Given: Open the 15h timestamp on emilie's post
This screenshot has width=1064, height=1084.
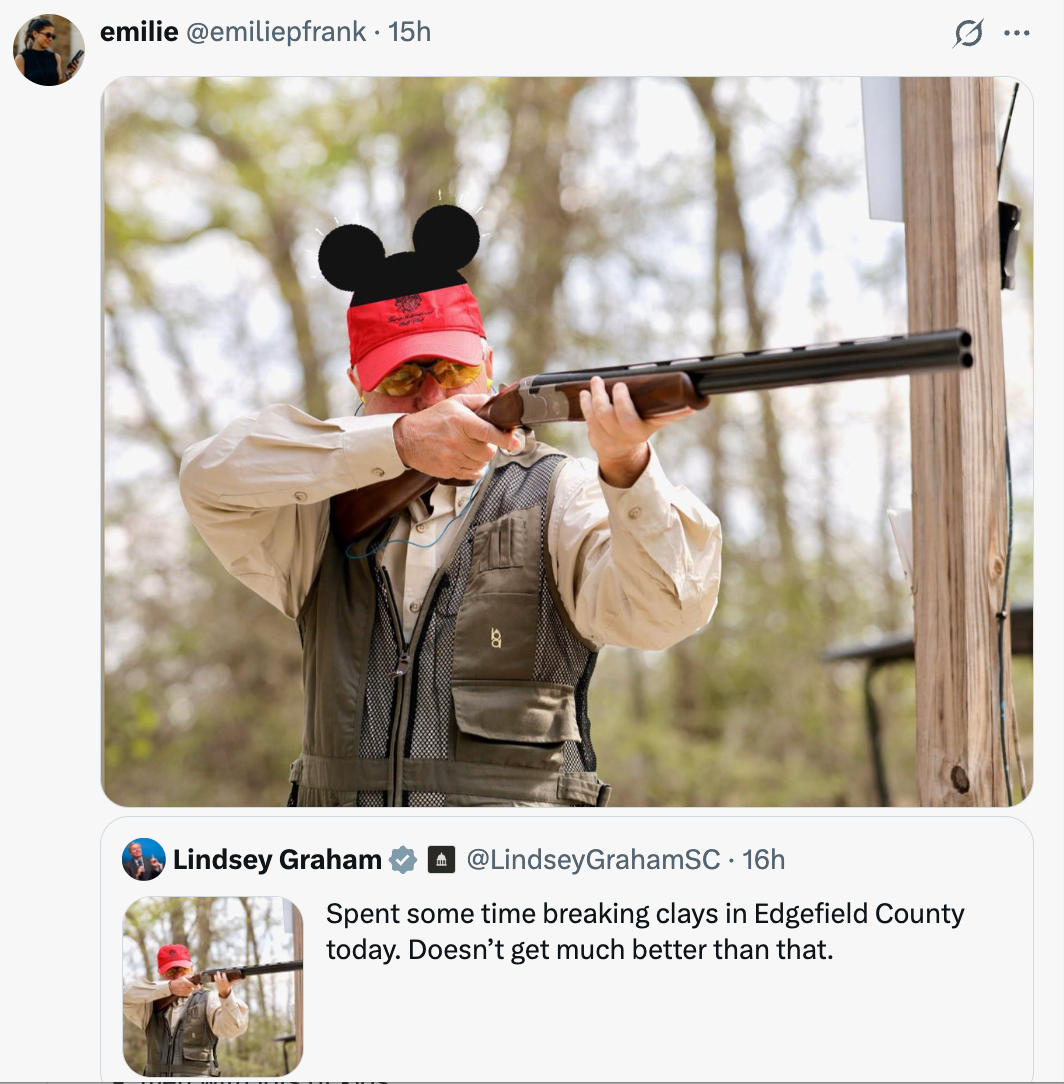Looking at the screenshot, I should (410, 31).
